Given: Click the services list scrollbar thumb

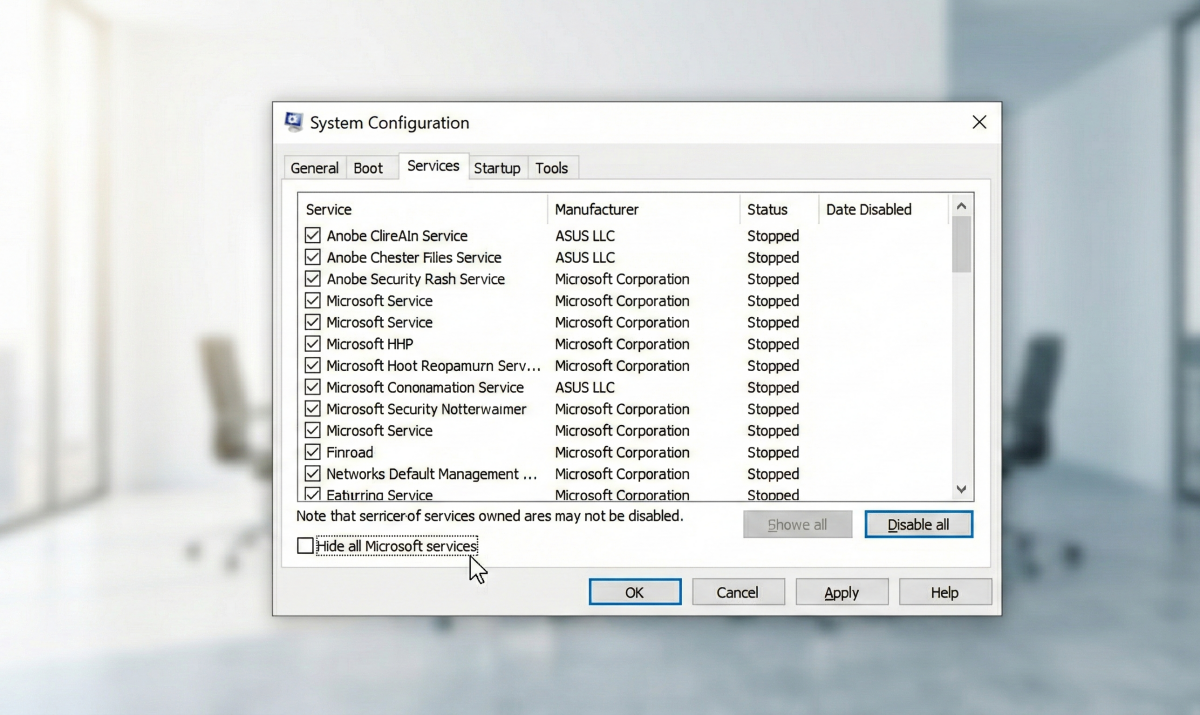Looking at the screenshot, I should 961,244.
